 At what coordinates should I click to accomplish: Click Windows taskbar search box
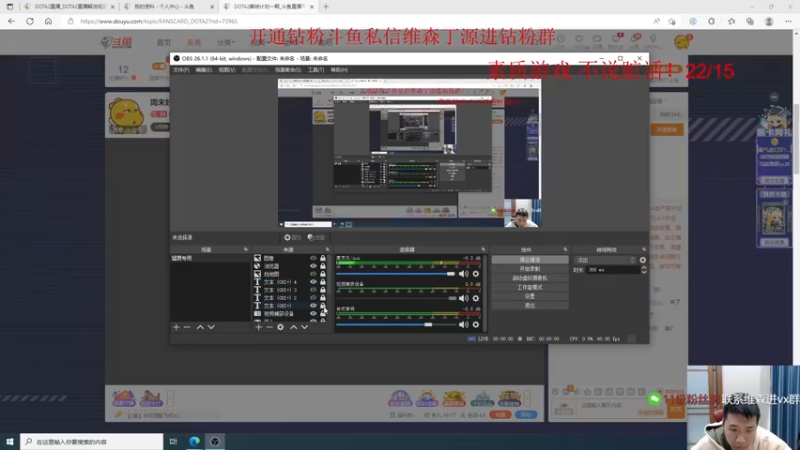click(92, 441)
